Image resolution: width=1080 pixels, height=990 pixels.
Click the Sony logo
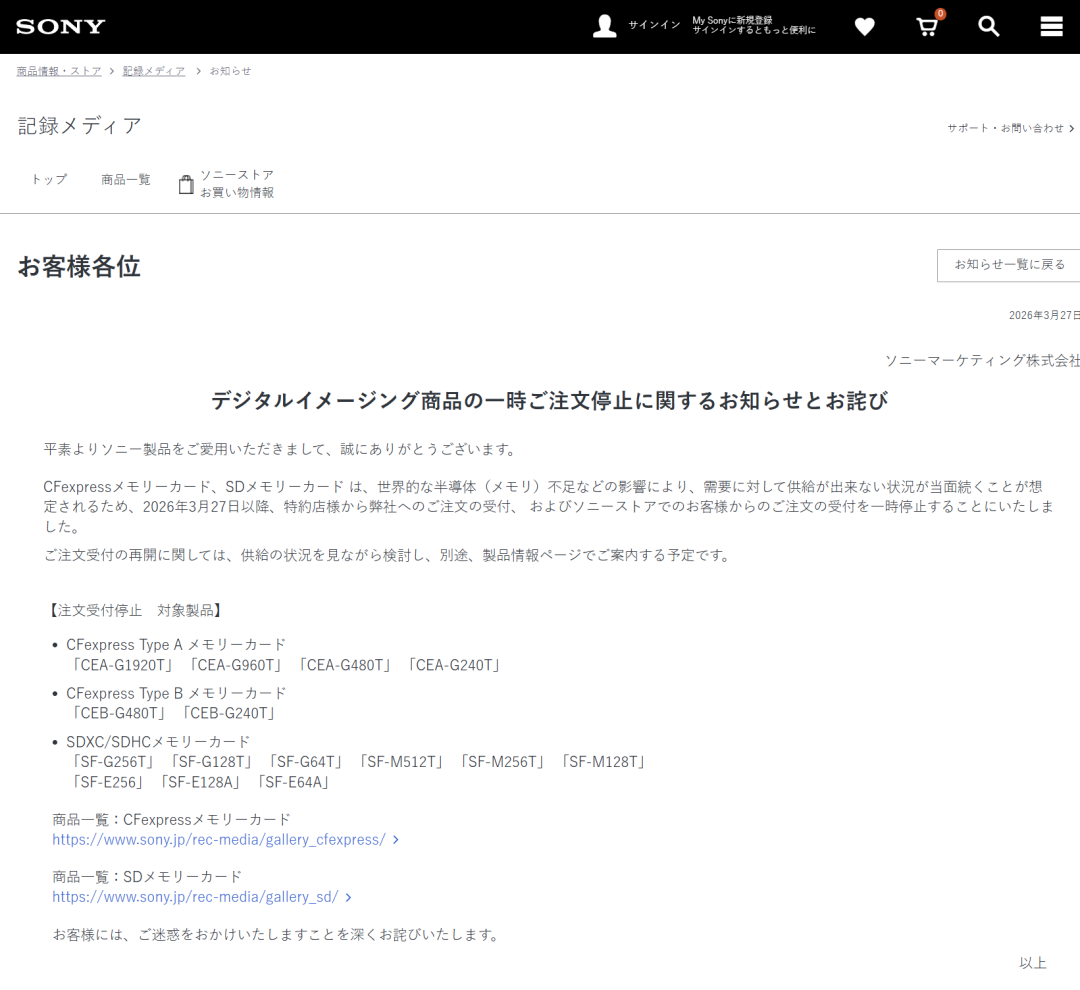pyautogui.click(x=60, y=27)
